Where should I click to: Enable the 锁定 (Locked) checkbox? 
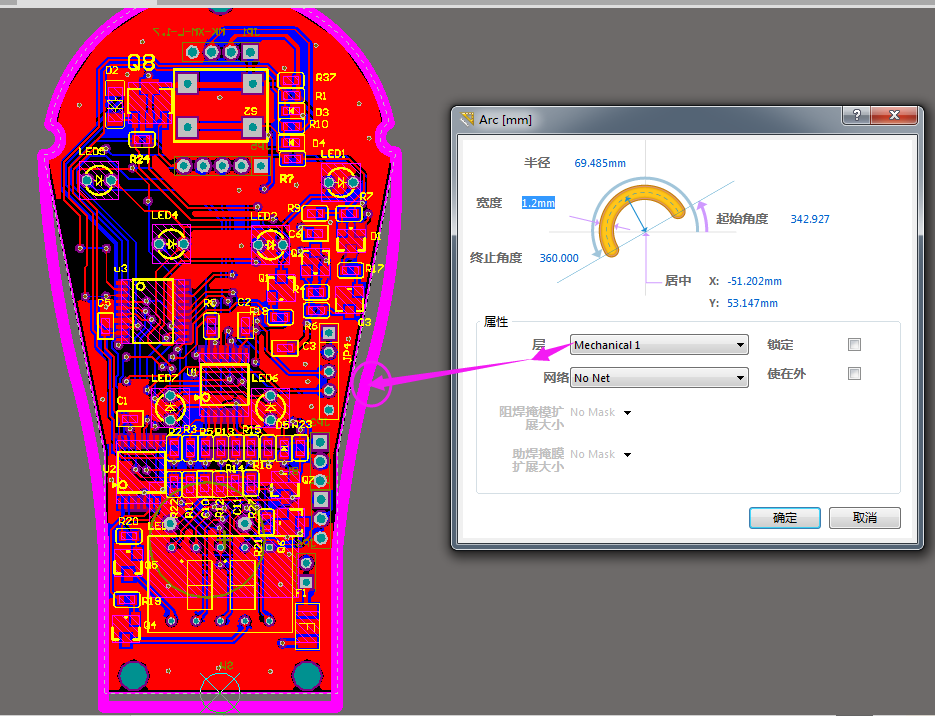pos(854,345)
